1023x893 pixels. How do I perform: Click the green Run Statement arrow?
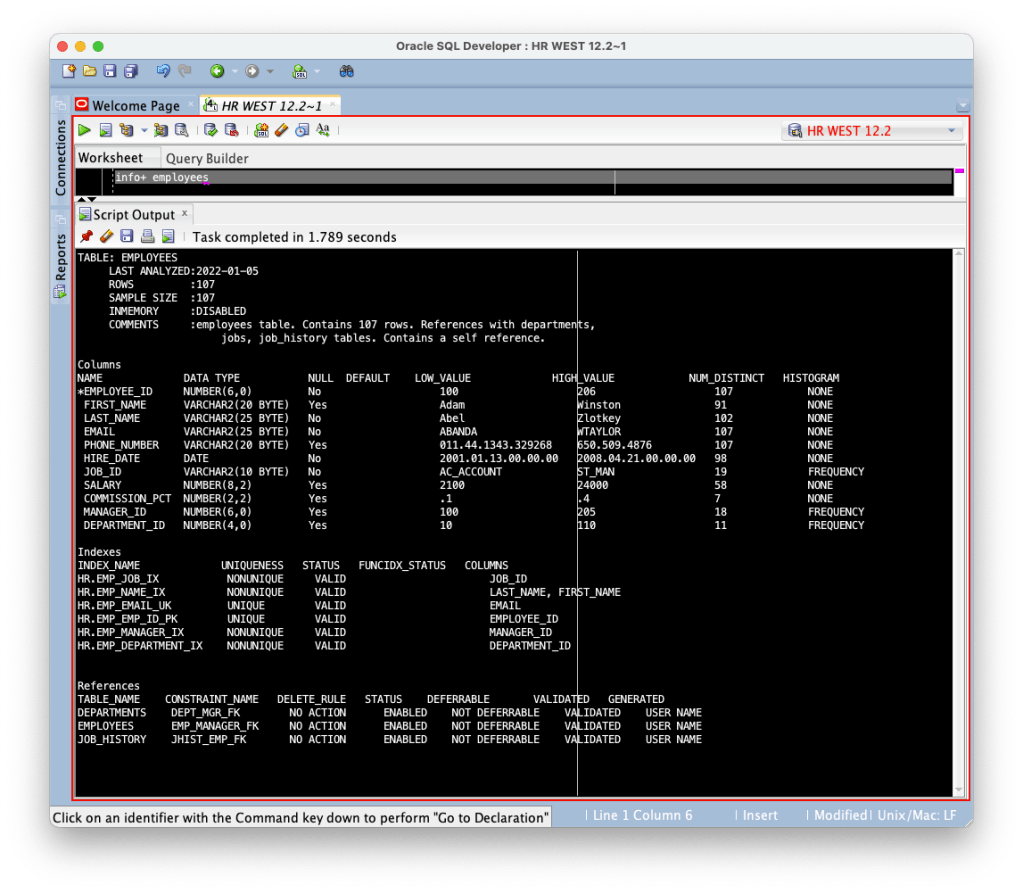pos(85,130)
